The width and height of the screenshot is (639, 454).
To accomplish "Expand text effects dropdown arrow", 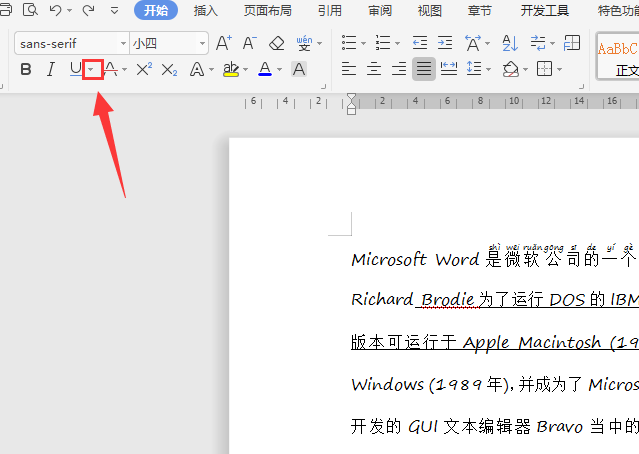I will pyautogui.click(x=212, y=70).
